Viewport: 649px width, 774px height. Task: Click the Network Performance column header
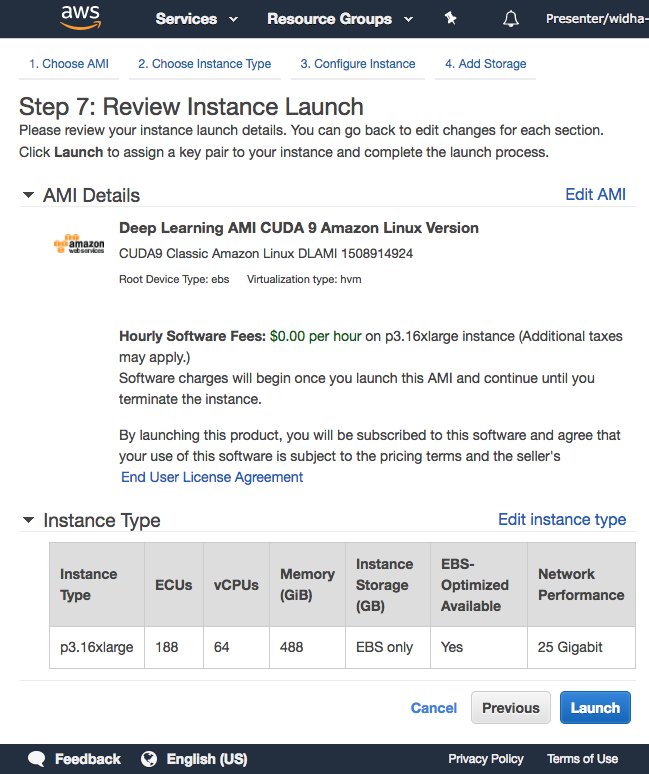tap(581, 584)
